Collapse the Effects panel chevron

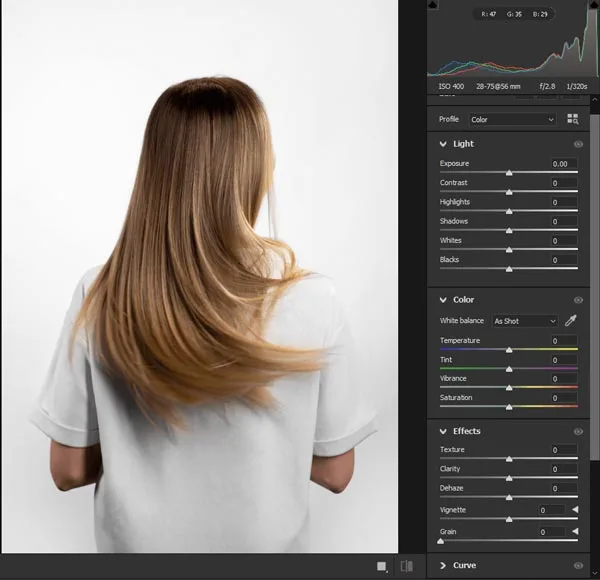pos(443,431)
